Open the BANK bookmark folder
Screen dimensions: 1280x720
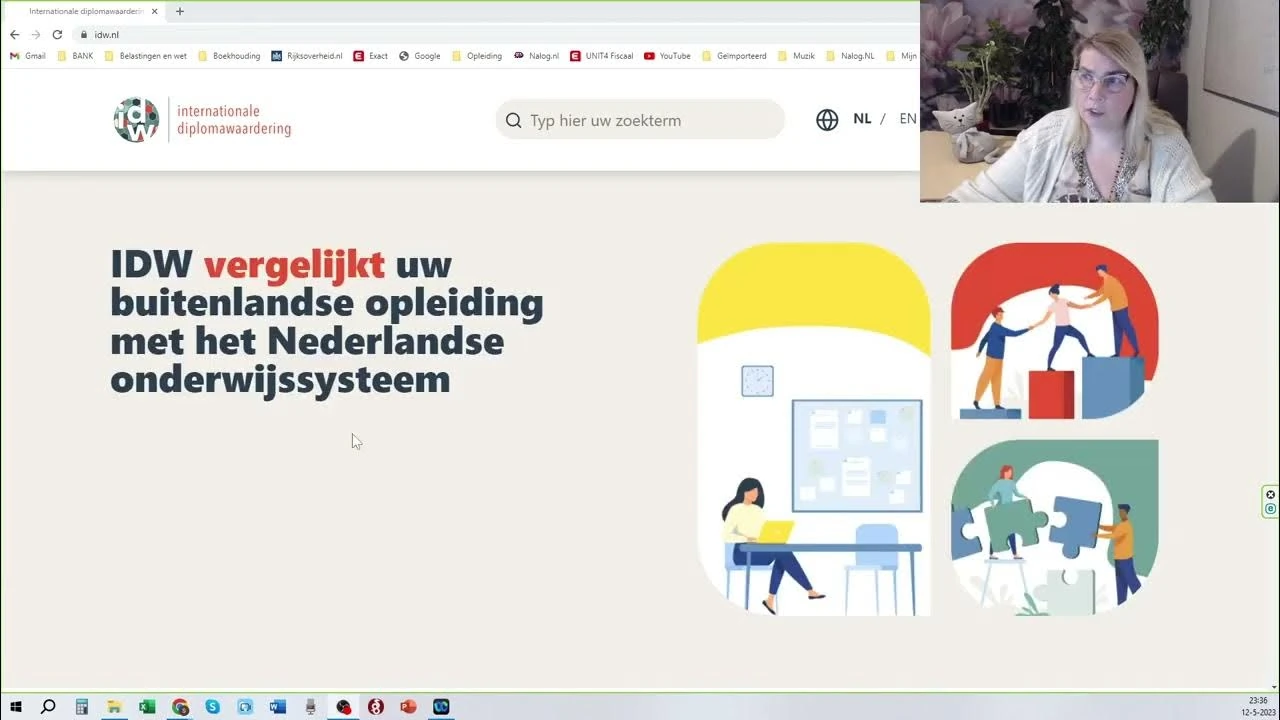point(75,56)
